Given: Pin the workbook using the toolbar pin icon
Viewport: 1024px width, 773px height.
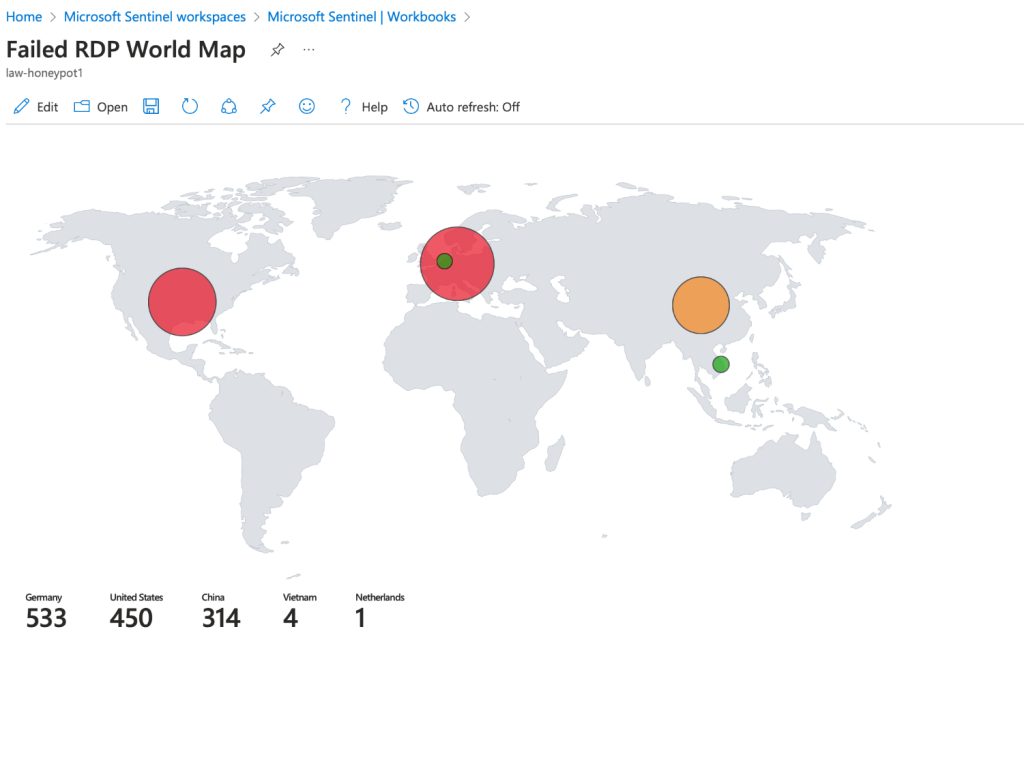Looking at the screenshot, I should click(267, 107).
